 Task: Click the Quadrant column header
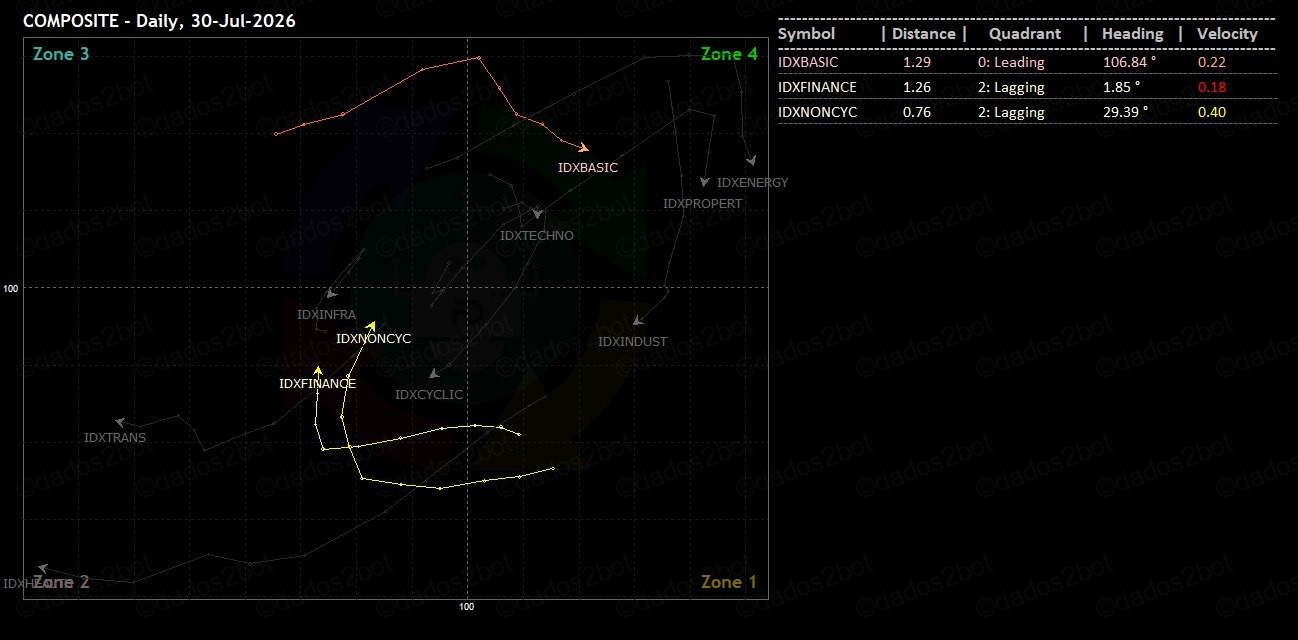click(x=1025, y=34)
